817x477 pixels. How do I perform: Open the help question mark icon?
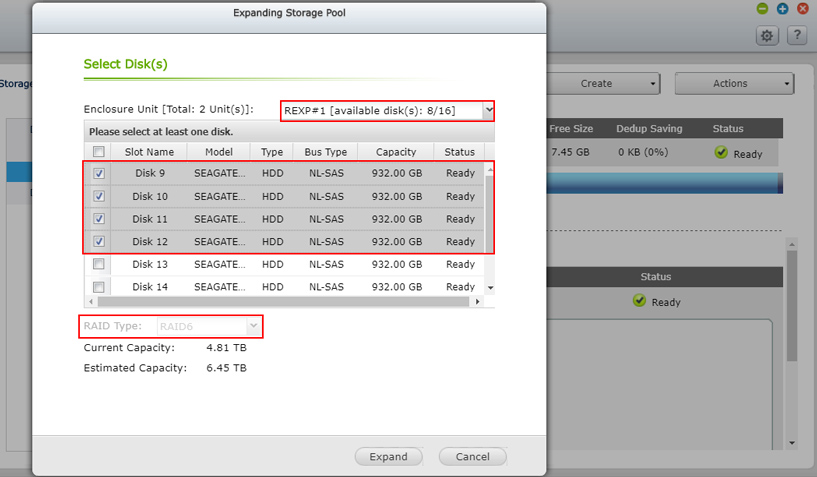[796, 35]
